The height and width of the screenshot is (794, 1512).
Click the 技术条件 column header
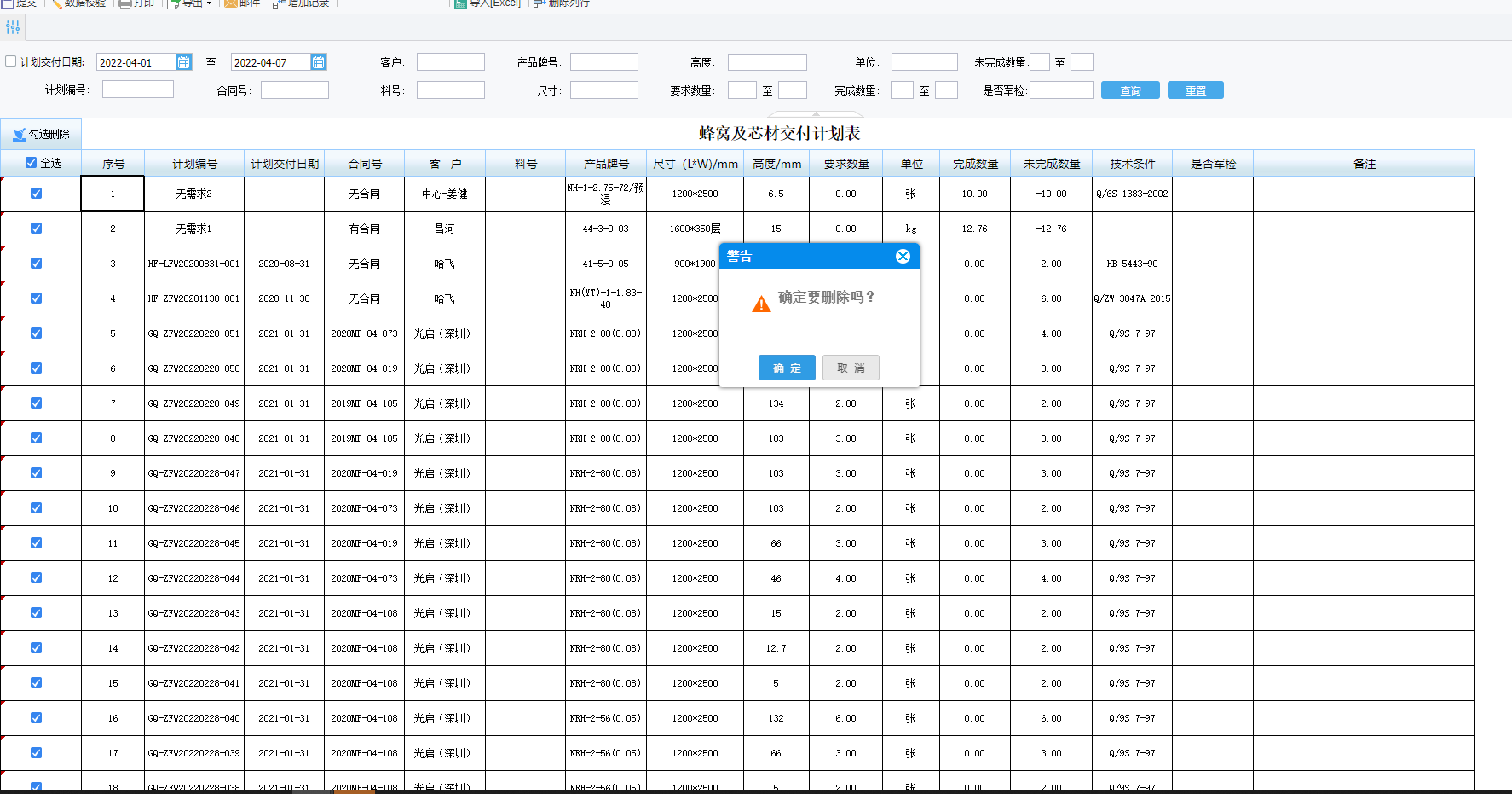click(1133, 164)
